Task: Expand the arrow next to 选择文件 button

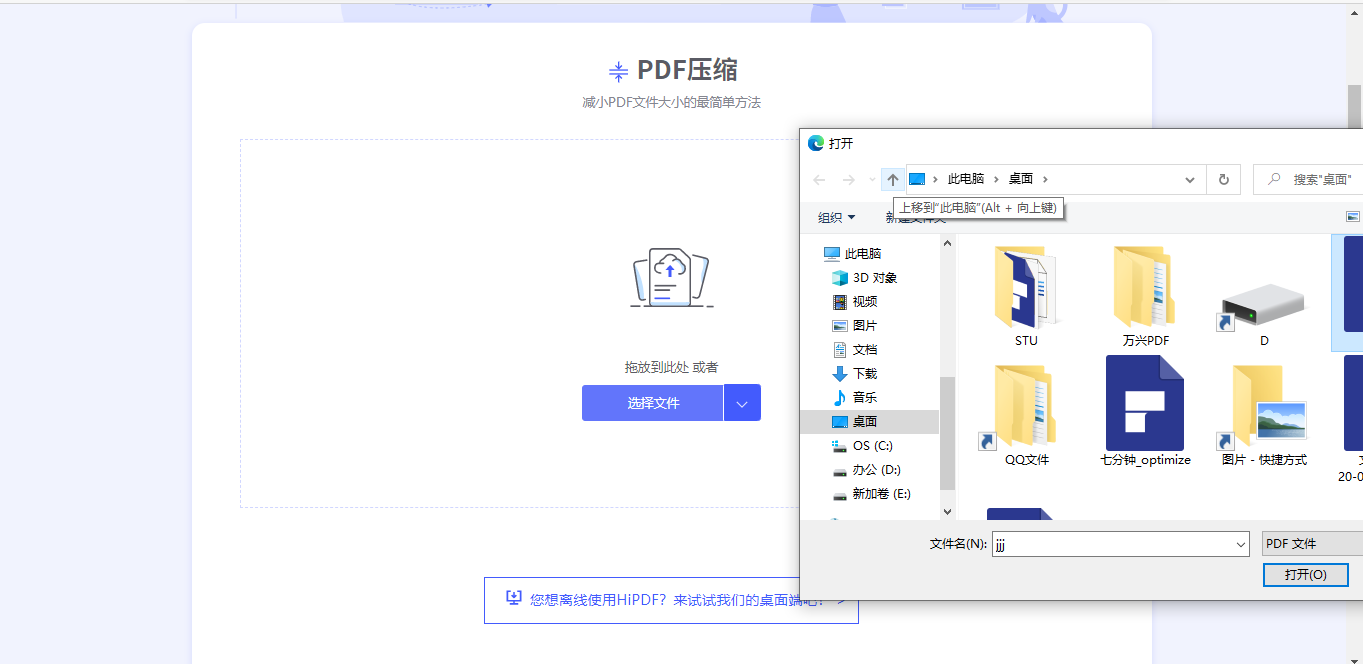Action: click(x=744, y=402)
